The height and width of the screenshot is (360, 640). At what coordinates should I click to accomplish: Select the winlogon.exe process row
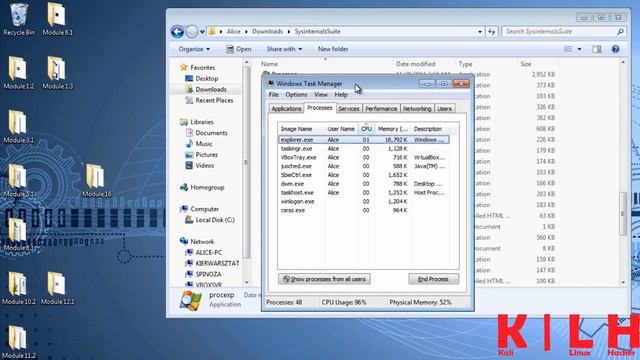(x=364, y=201)
